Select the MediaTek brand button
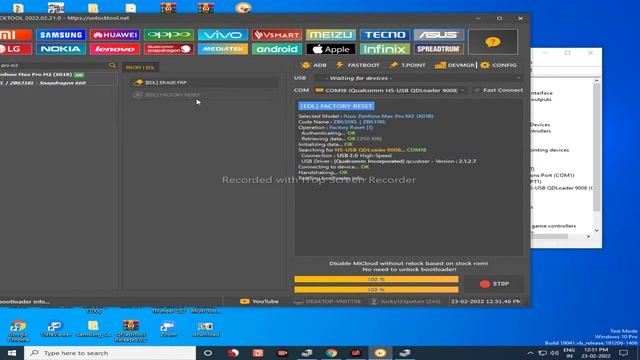 [222, 49]
